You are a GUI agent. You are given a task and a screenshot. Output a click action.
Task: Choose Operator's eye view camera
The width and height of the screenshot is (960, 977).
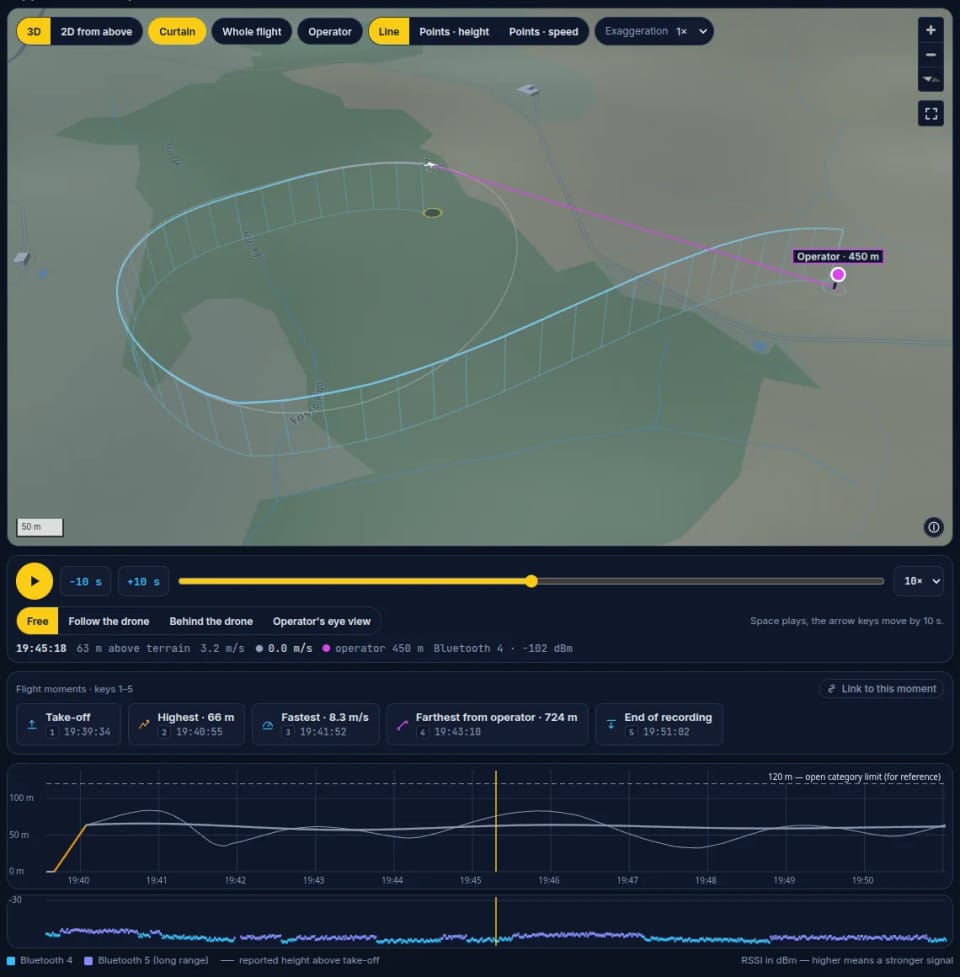[x=321, y=621]
